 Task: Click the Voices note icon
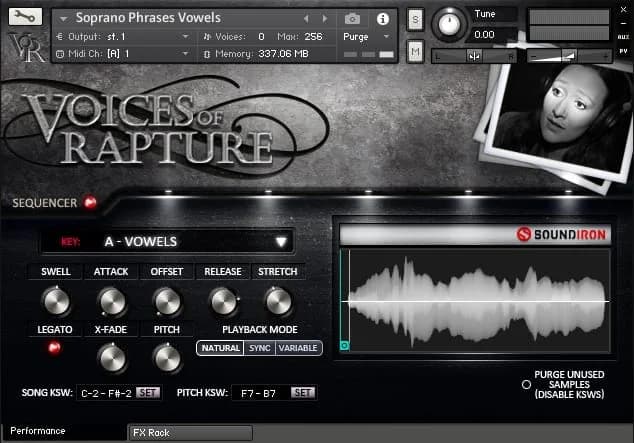click(207, 37)
